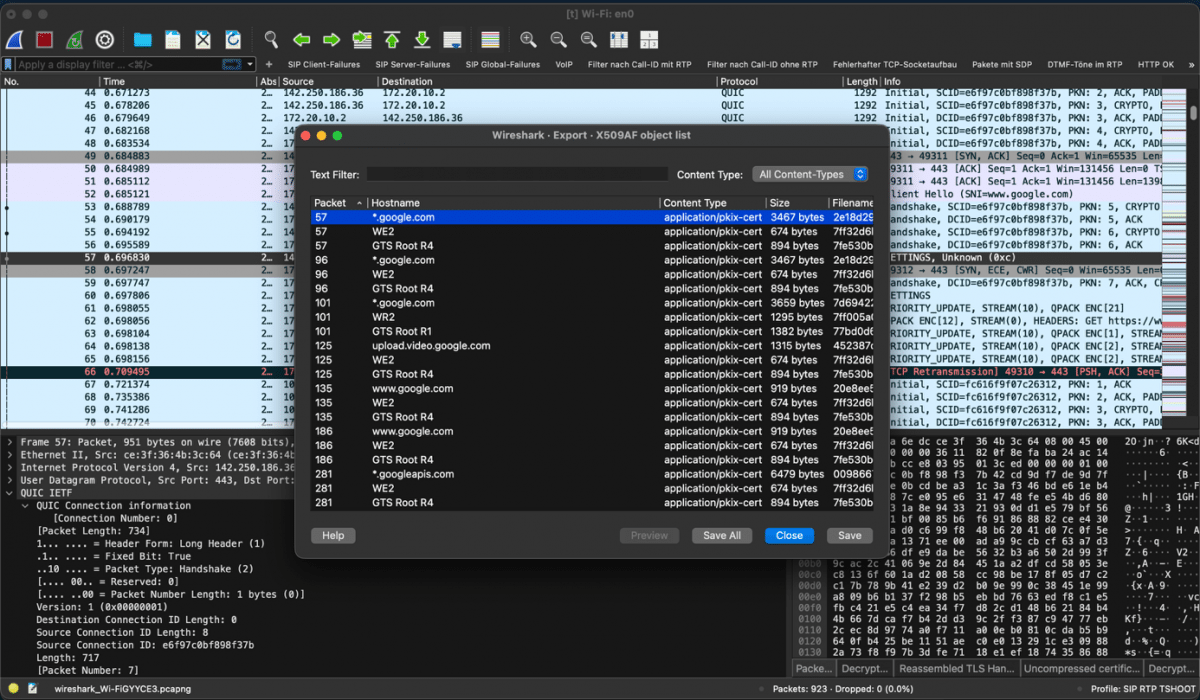Click the shark fin start capture icon
Image resolution: width=1200 pixels, height=700 pixels.
point(16,40)
